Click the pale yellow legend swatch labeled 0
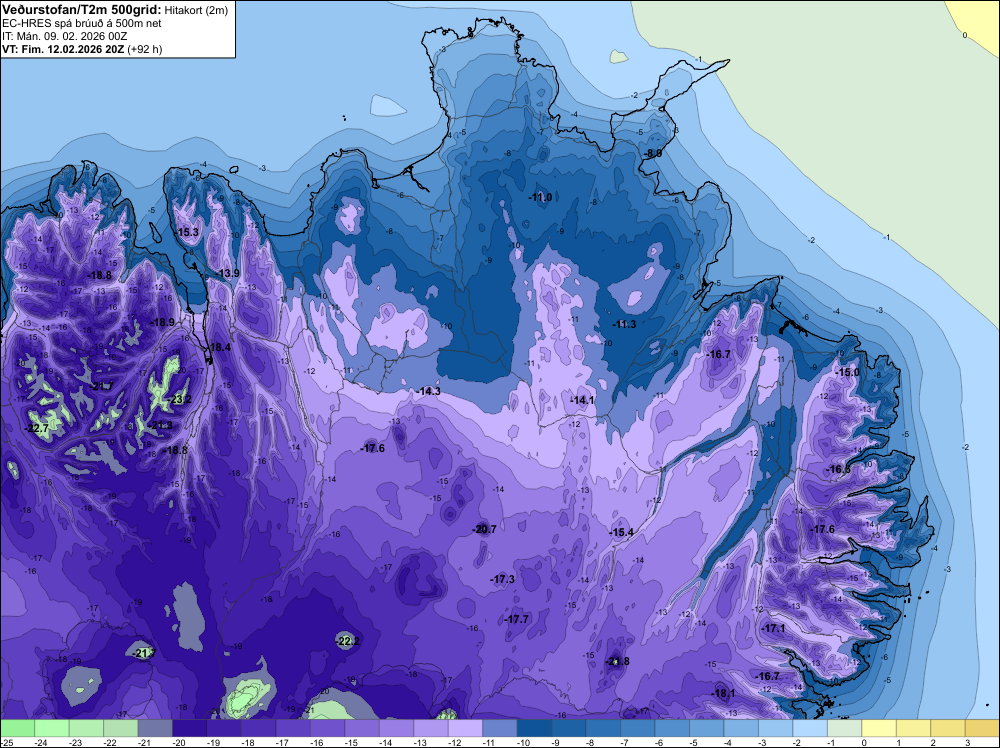Image resolution: width=1000 pixels, height=748 pixels. coord(878,728)
